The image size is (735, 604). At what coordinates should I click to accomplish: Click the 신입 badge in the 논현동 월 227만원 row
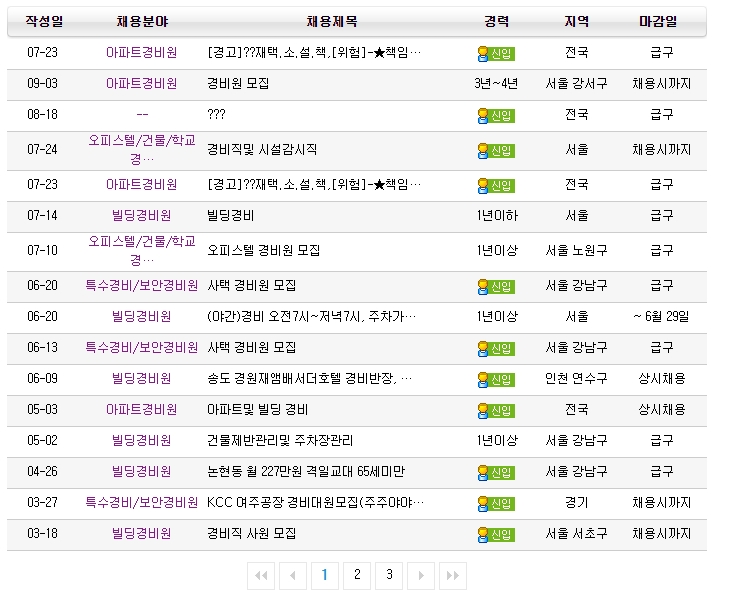pos(496,472)
